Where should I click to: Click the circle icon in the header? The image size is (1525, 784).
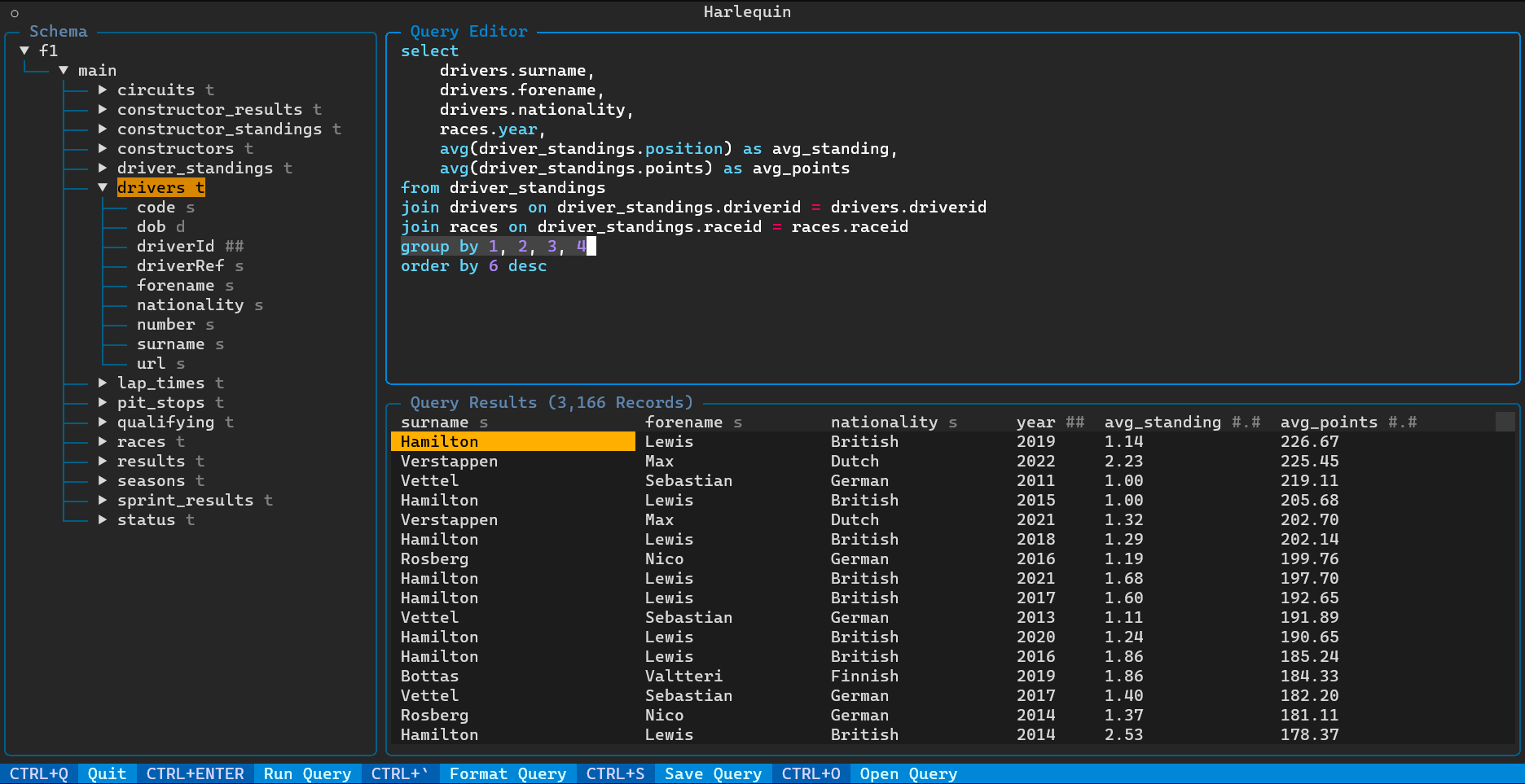click(15, 13)
